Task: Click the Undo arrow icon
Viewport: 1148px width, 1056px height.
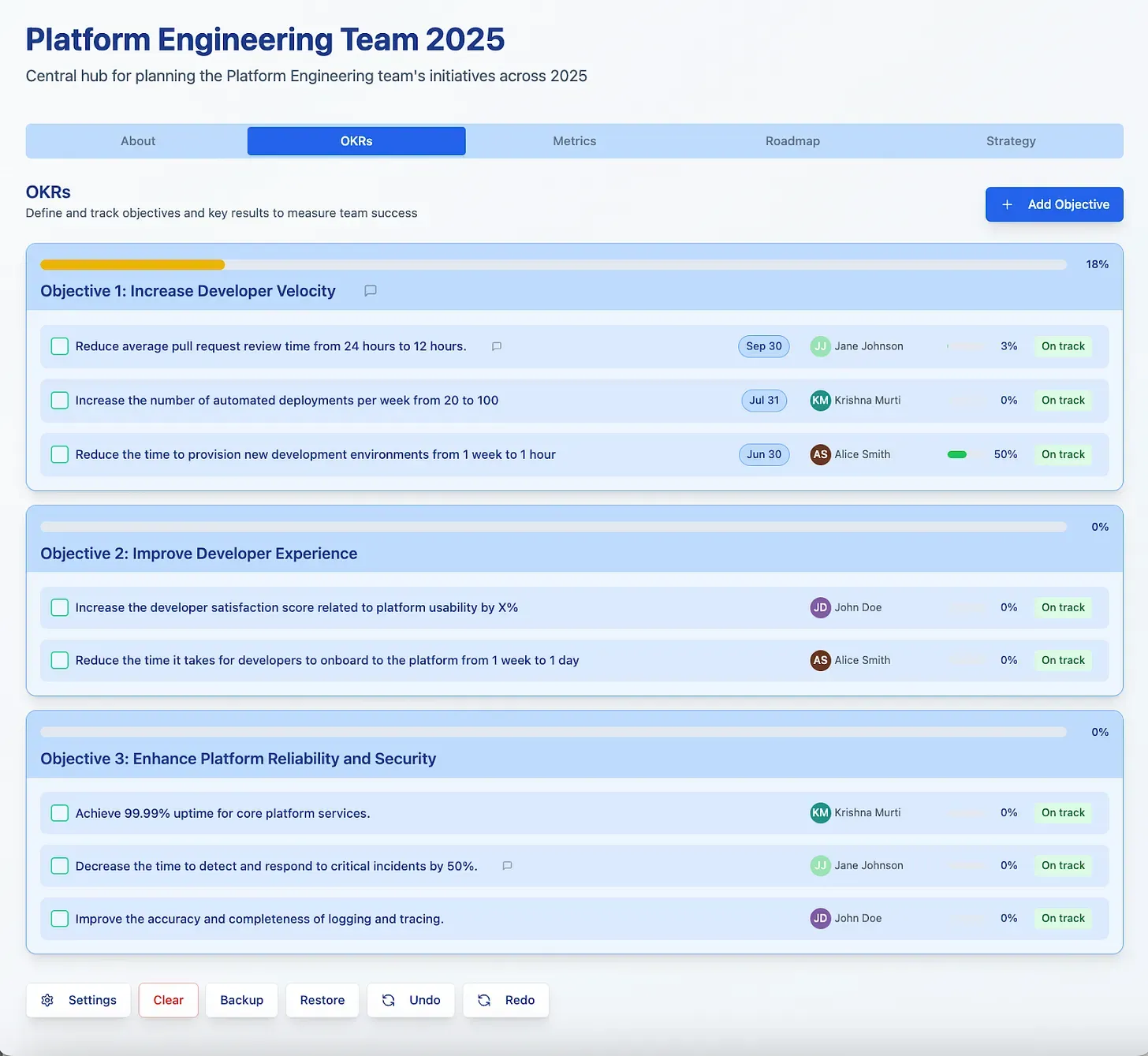Action: pos(389,1000)
